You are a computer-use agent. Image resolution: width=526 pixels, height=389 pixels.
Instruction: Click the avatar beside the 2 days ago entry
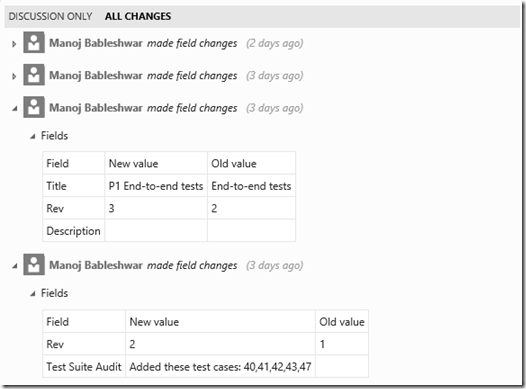coord(34,42)
